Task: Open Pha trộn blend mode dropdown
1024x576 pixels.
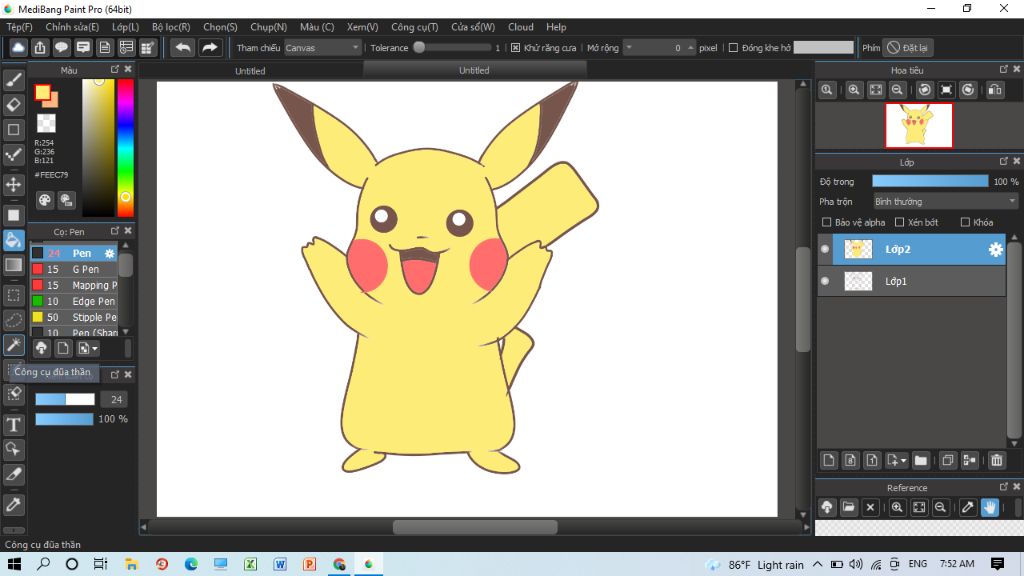Action: pos(946,202)
